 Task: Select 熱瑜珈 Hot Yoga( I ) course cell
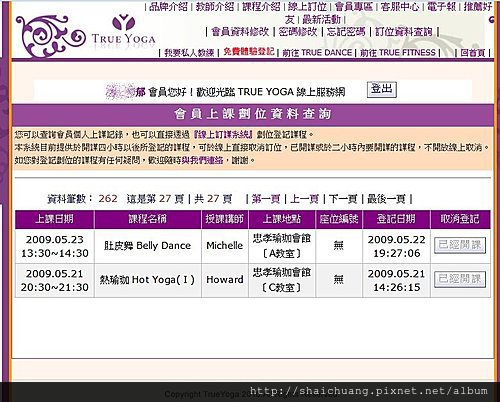coord(148,280)
